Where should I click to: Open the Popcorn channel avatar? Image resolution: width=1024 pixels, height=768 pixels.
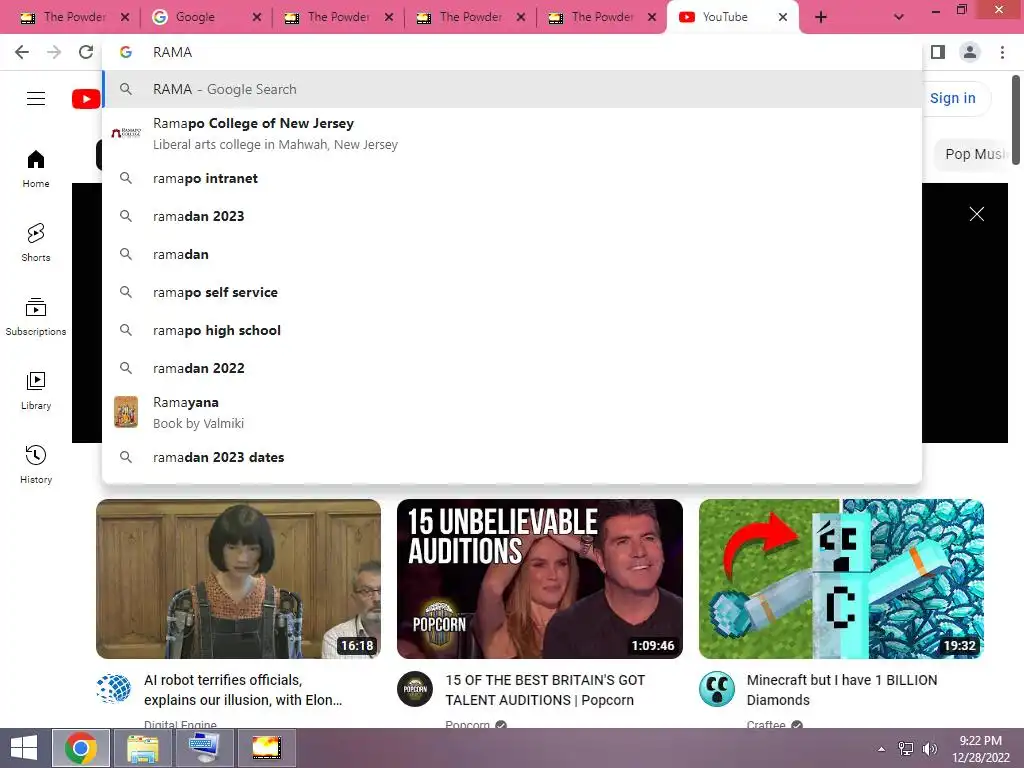coord(415,688)
